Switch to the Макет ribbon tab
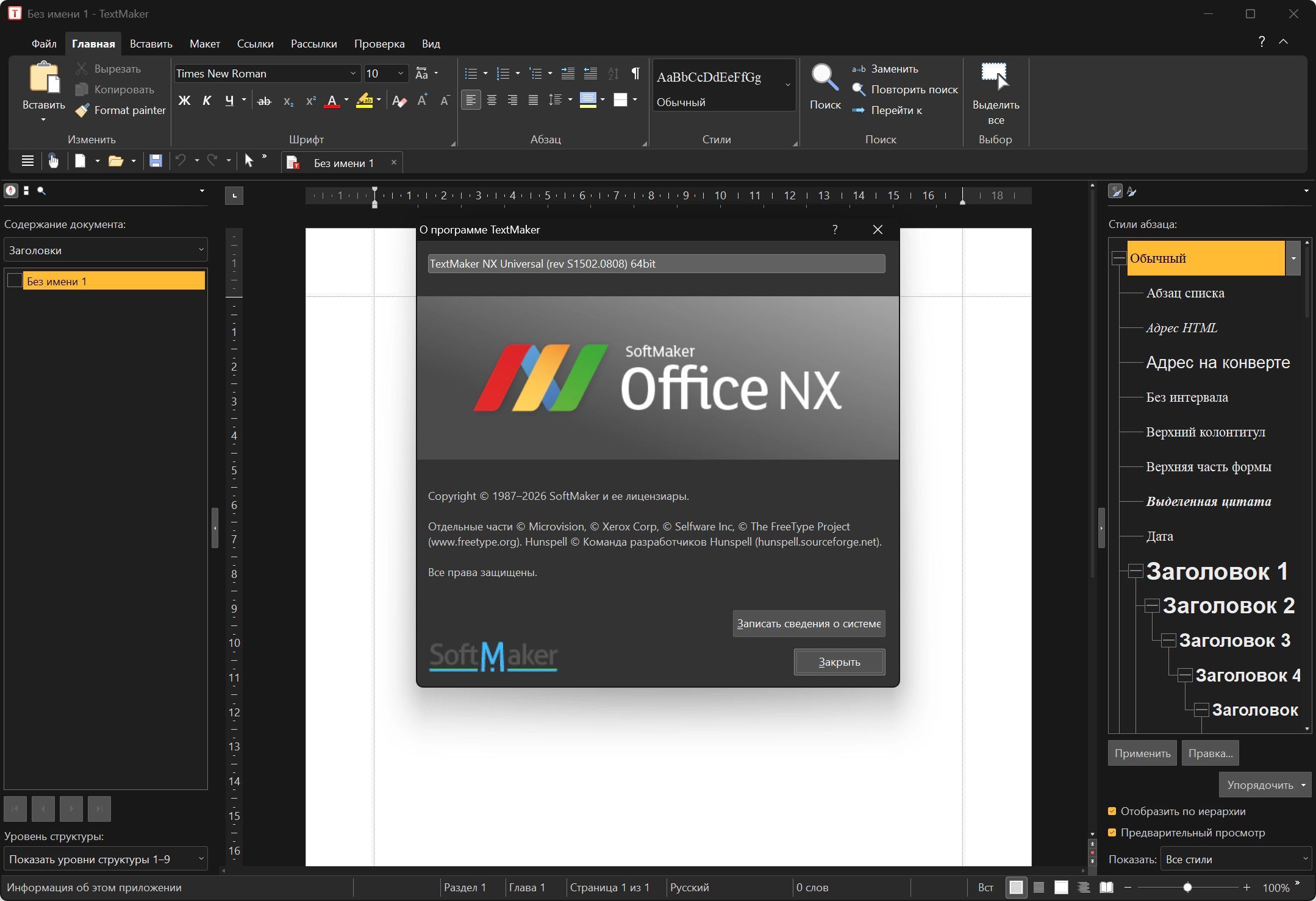This screenshot has height=901, width=1316. click(205, 44)
